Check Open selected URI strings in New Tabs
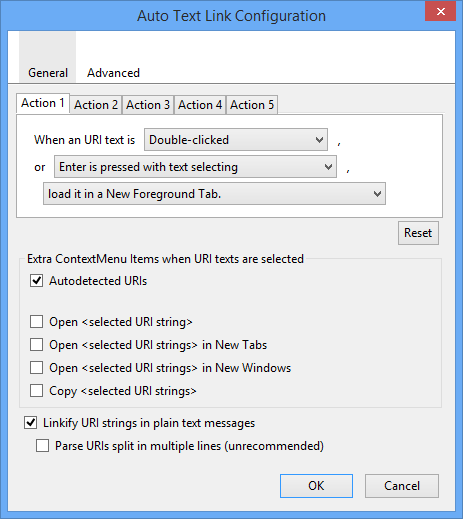 pyautogui.click(x=36, y=345)
